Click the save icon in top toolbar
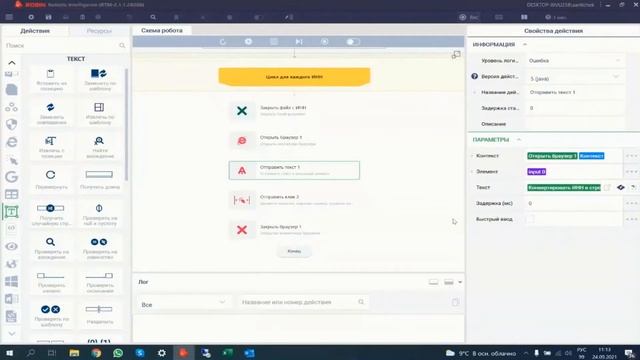 click(x=49, y=17)
